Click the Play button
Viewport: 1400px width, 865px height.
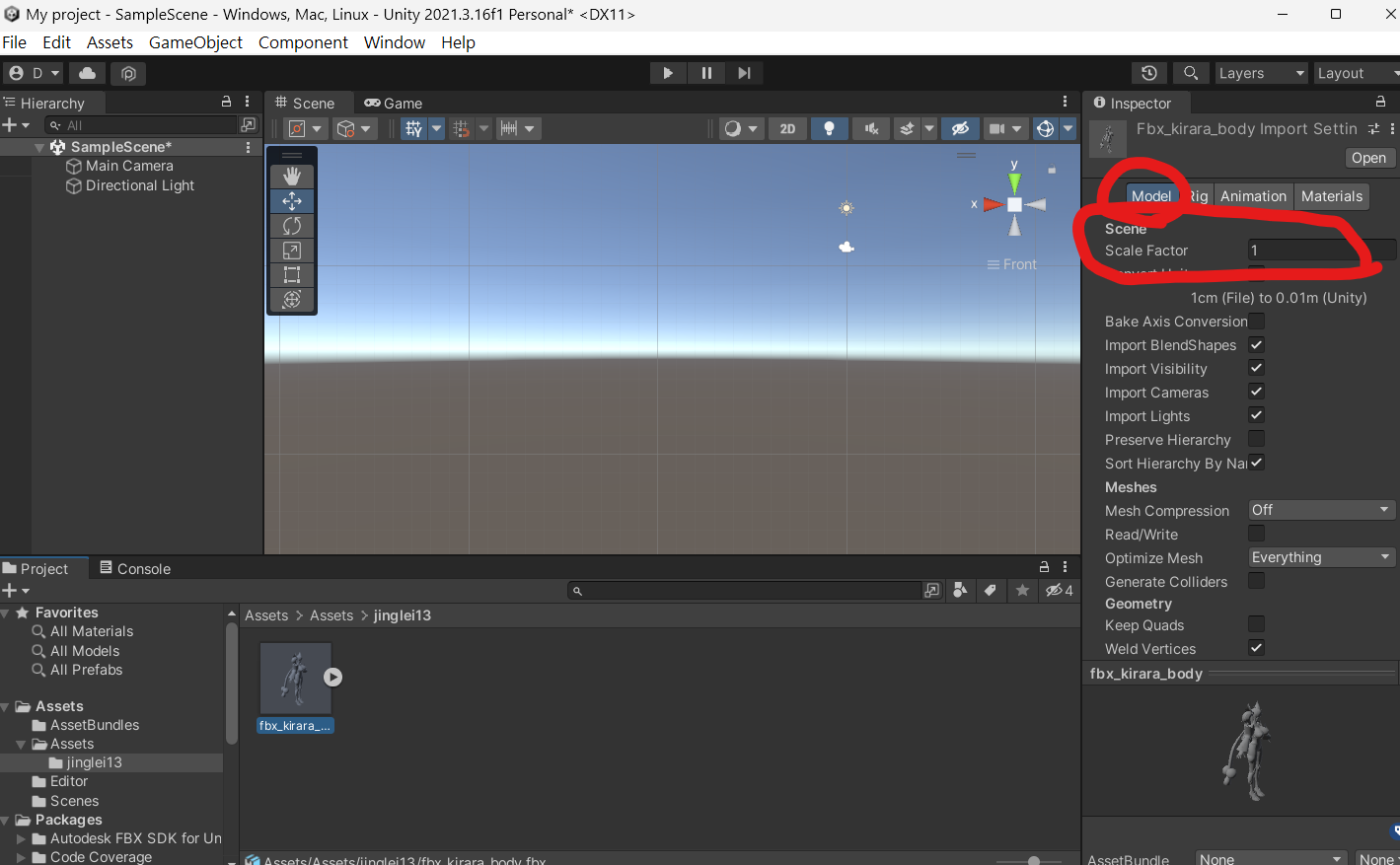click(668, 73)
